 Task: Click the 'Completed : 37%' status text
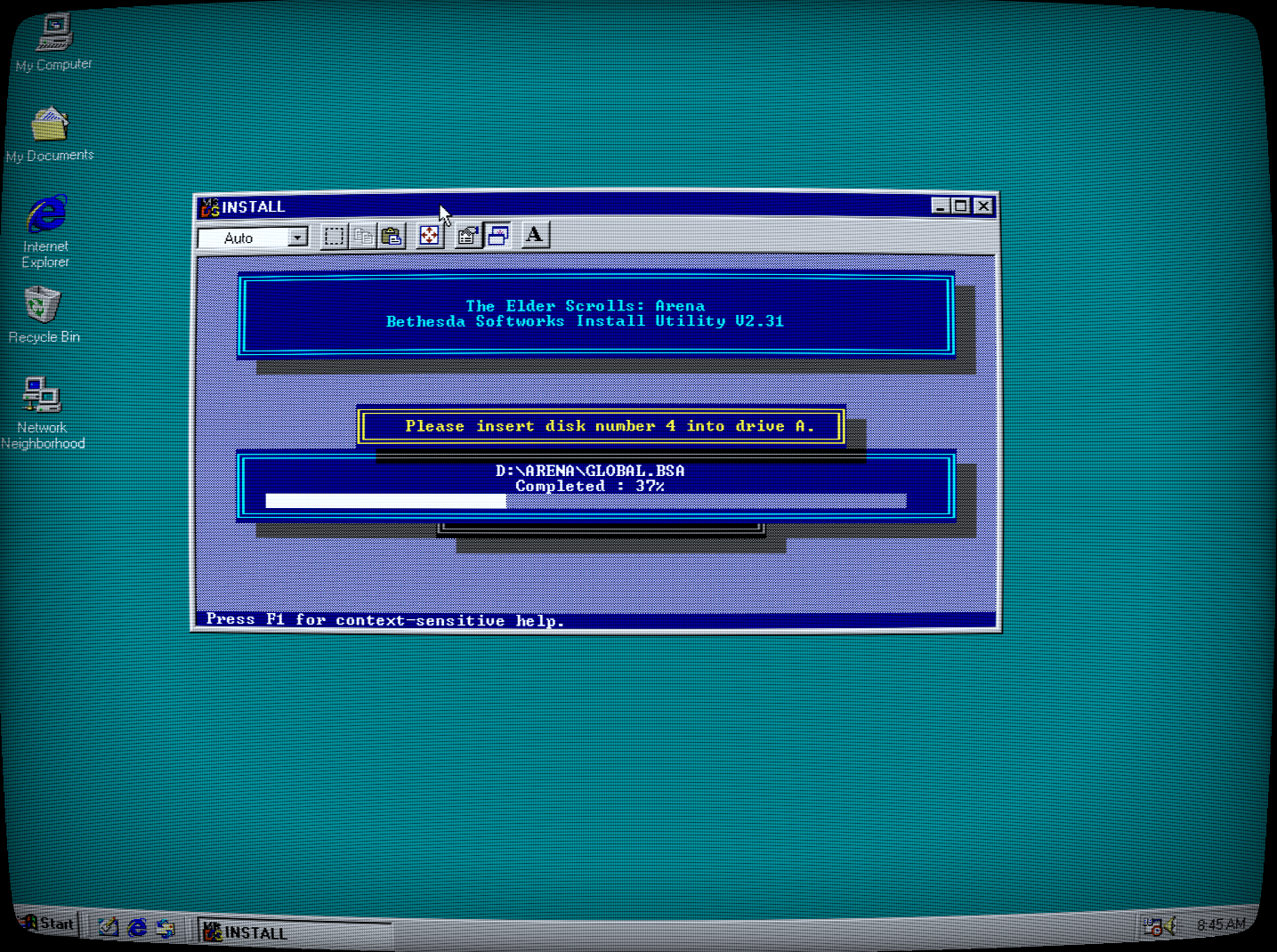click(590, 486)
